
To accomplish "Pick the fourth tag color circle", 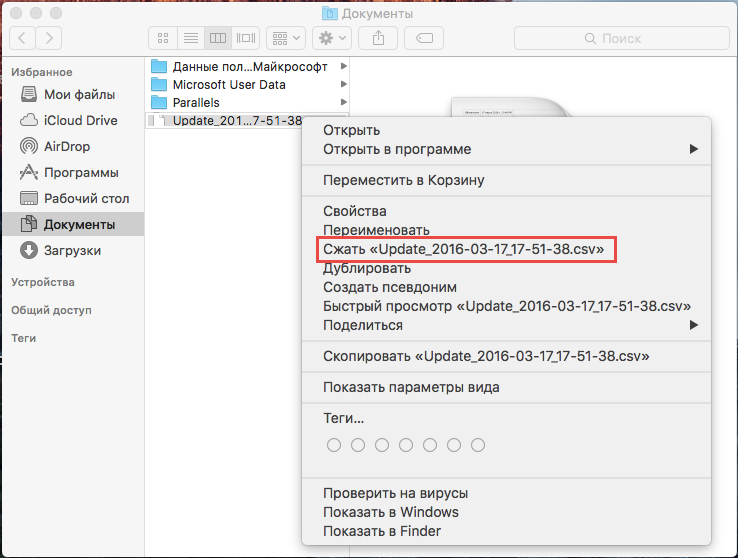I will click(x=406, y=445).
